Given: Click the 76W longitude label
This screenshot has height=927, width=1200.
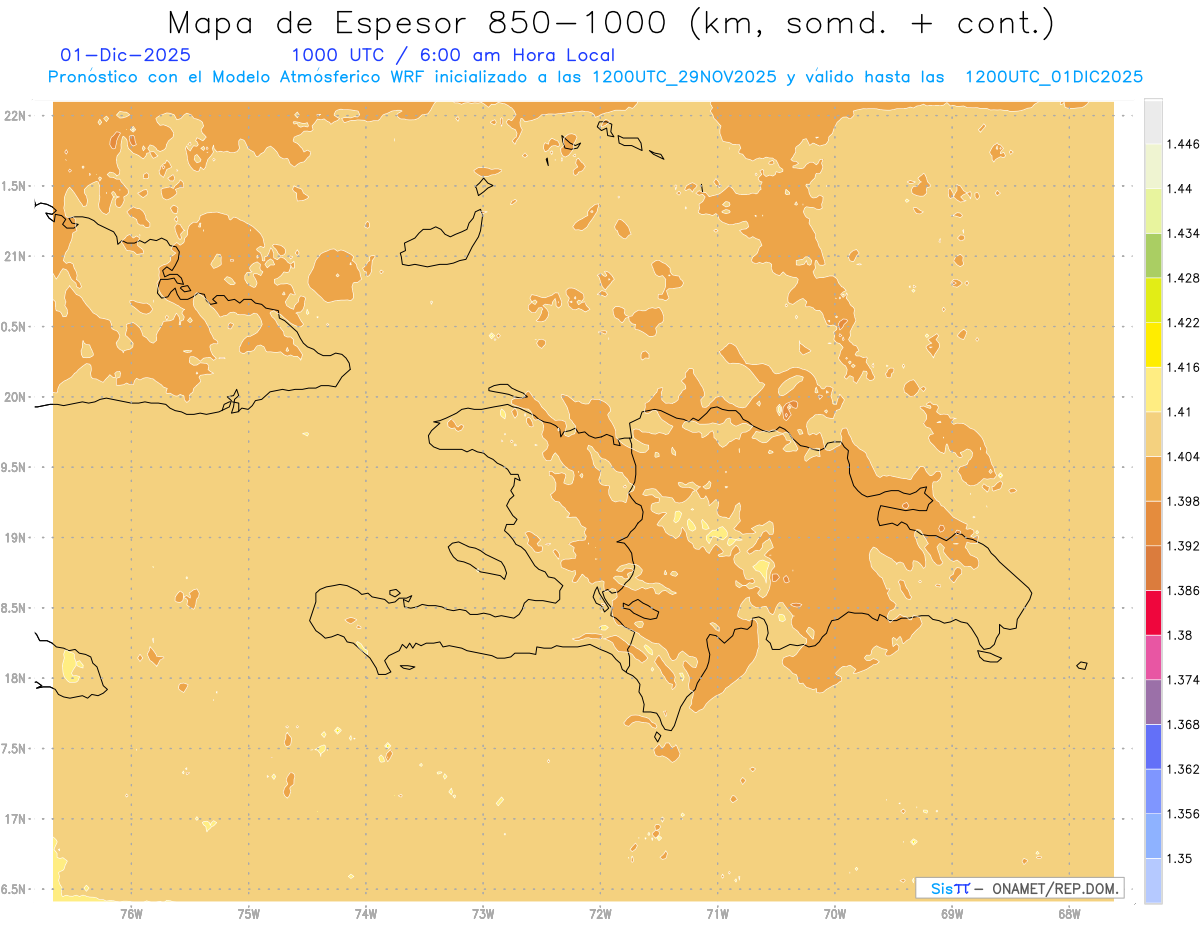Looking at the screenshot, I should pyautogui.click(x=131, y=913).
